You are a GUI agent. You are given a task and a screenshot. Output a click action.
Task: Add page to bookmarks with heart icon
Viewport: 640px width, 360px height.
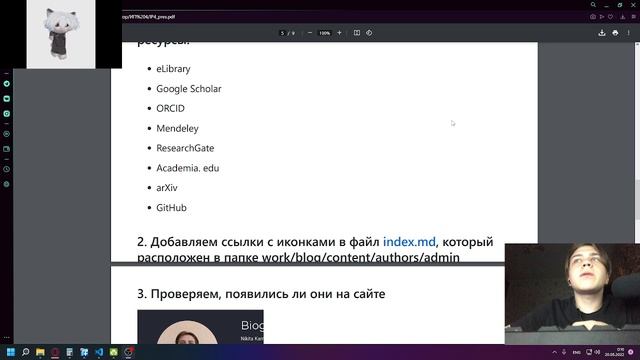click(x=610, y=17)
